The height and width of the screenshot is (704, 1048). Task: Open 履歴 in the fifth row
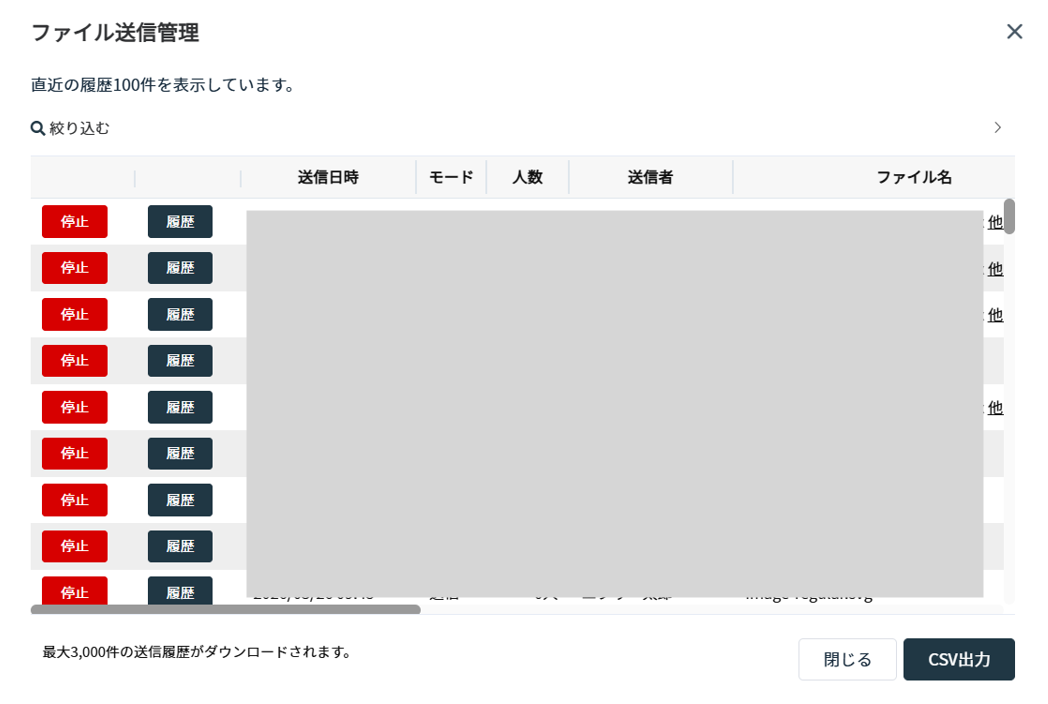click(x=180, y=407)
